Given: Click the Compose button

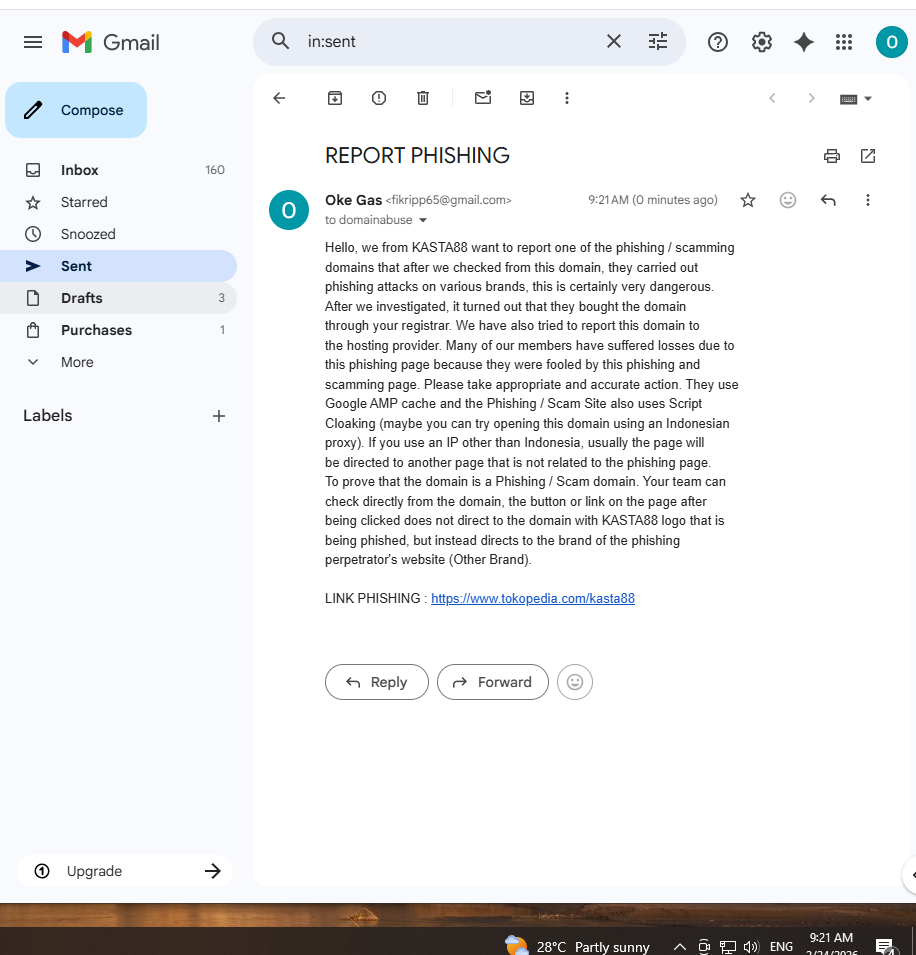Looking at the screenshot, I should tap(76, 110).
